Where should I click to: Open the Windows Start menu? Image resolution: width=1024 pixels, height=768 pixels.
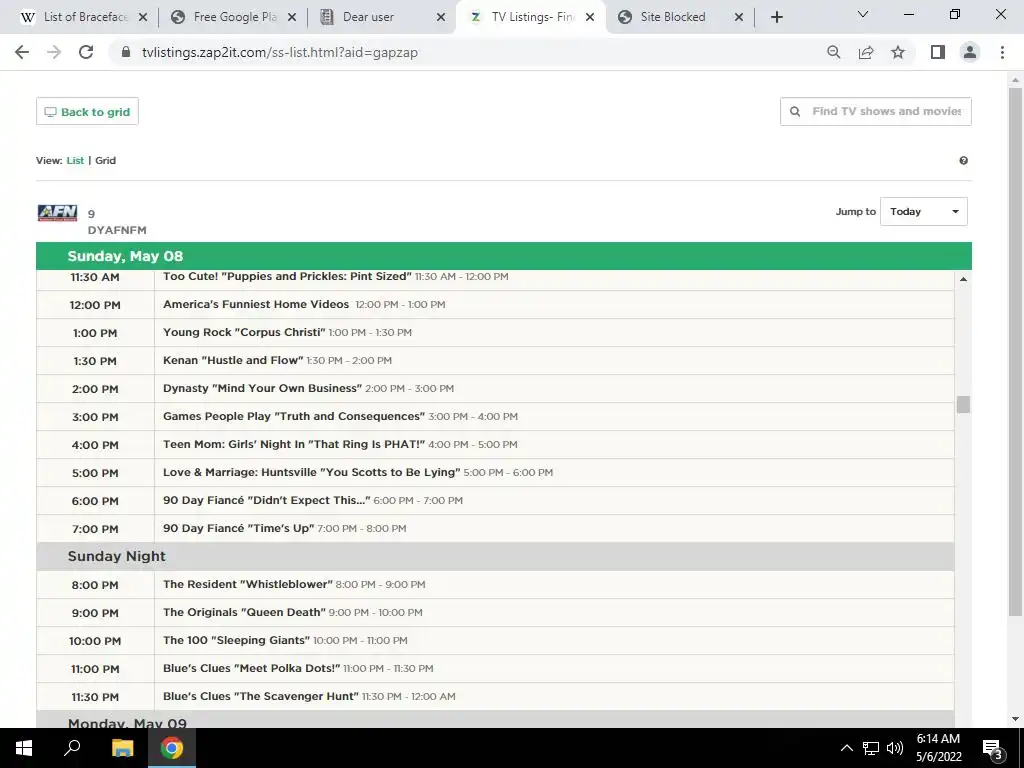(24, 748)
